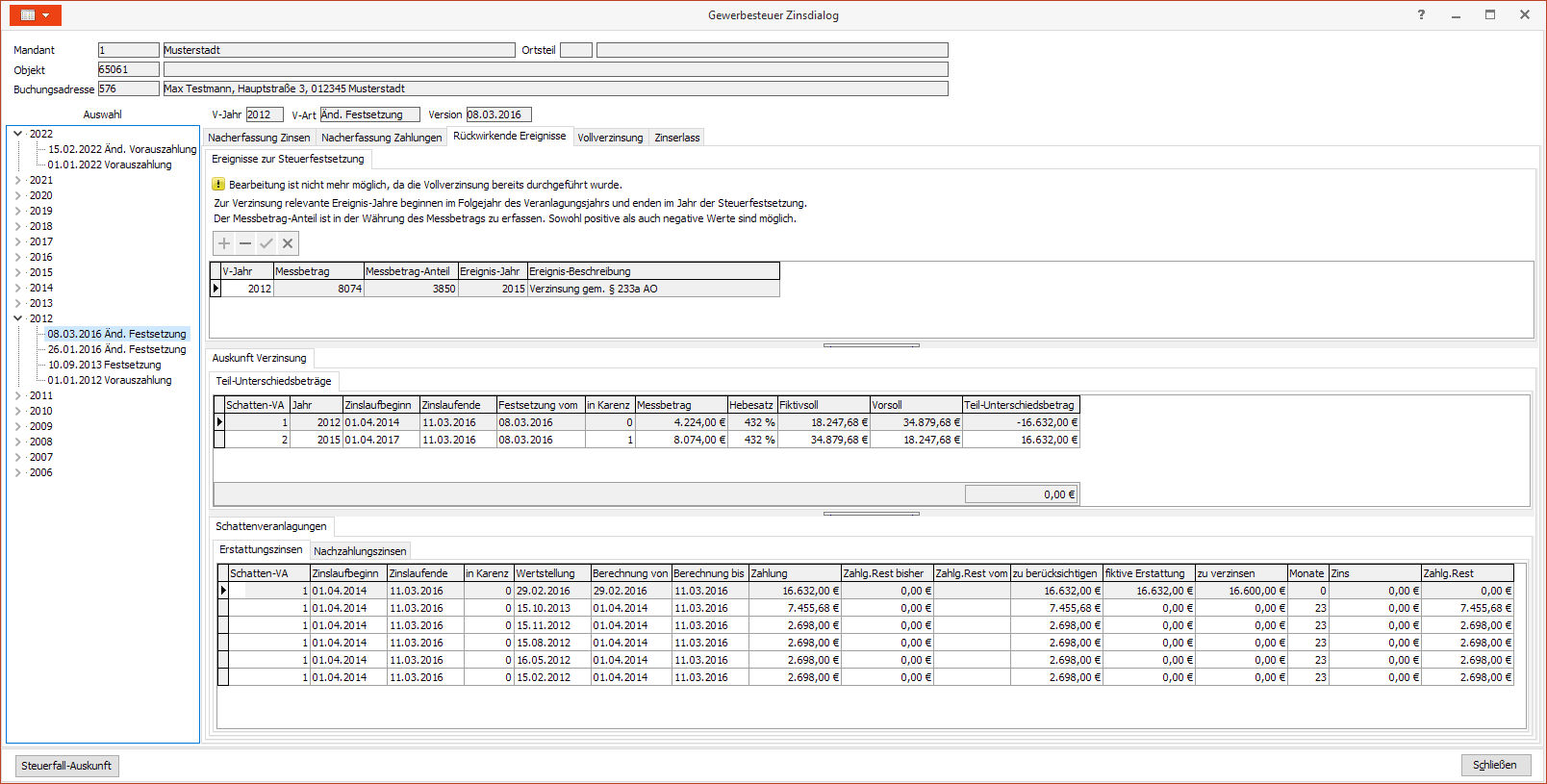The height and width of the screenshot is (784, 1547).
Task: Click the Teil-Unterschiedsbetrag value -16.632,00 €
Action: [x=1021, y=422]
